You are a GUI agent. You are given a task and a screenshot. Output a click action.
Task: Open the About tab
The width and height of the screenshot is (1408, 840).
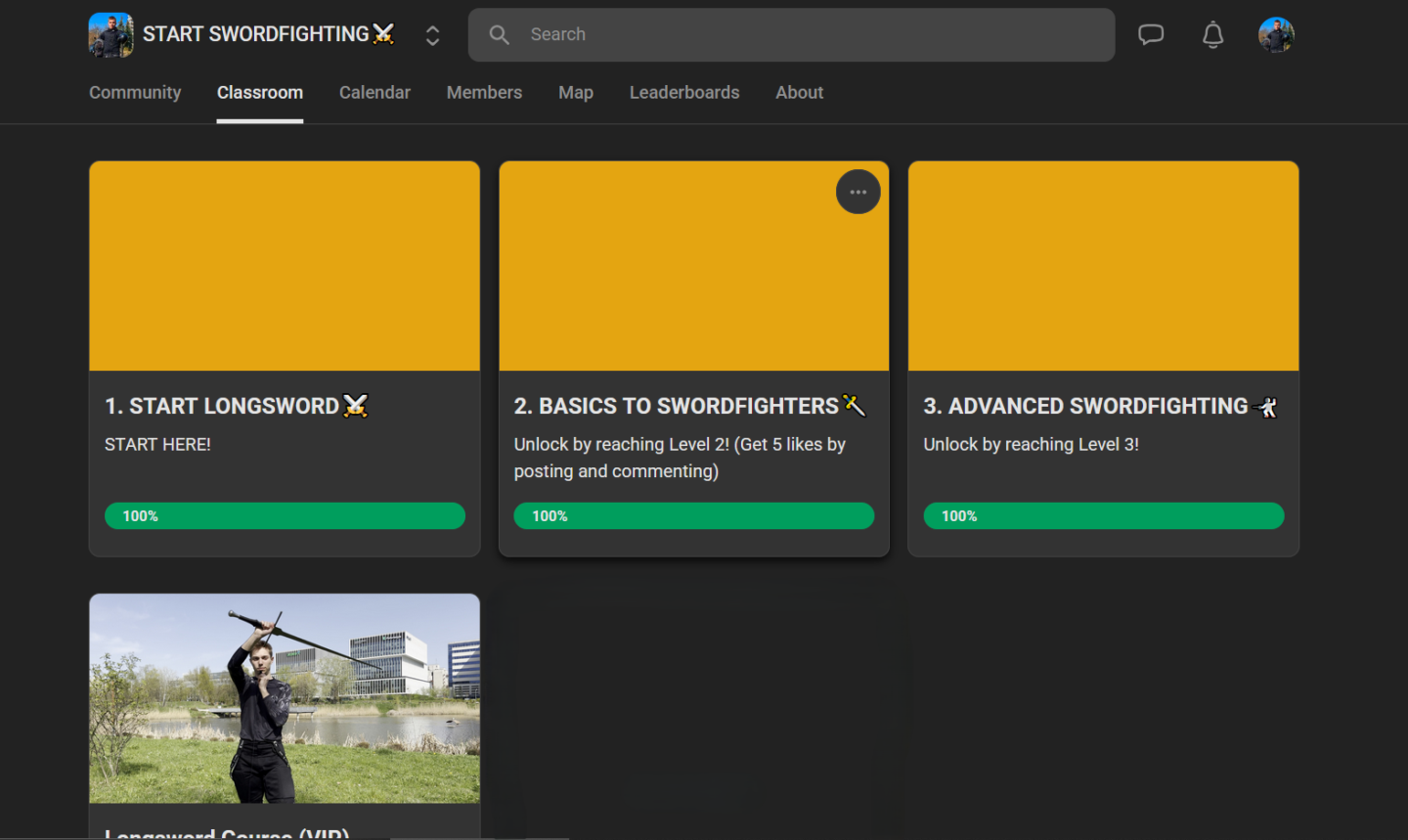click(799, 93)
